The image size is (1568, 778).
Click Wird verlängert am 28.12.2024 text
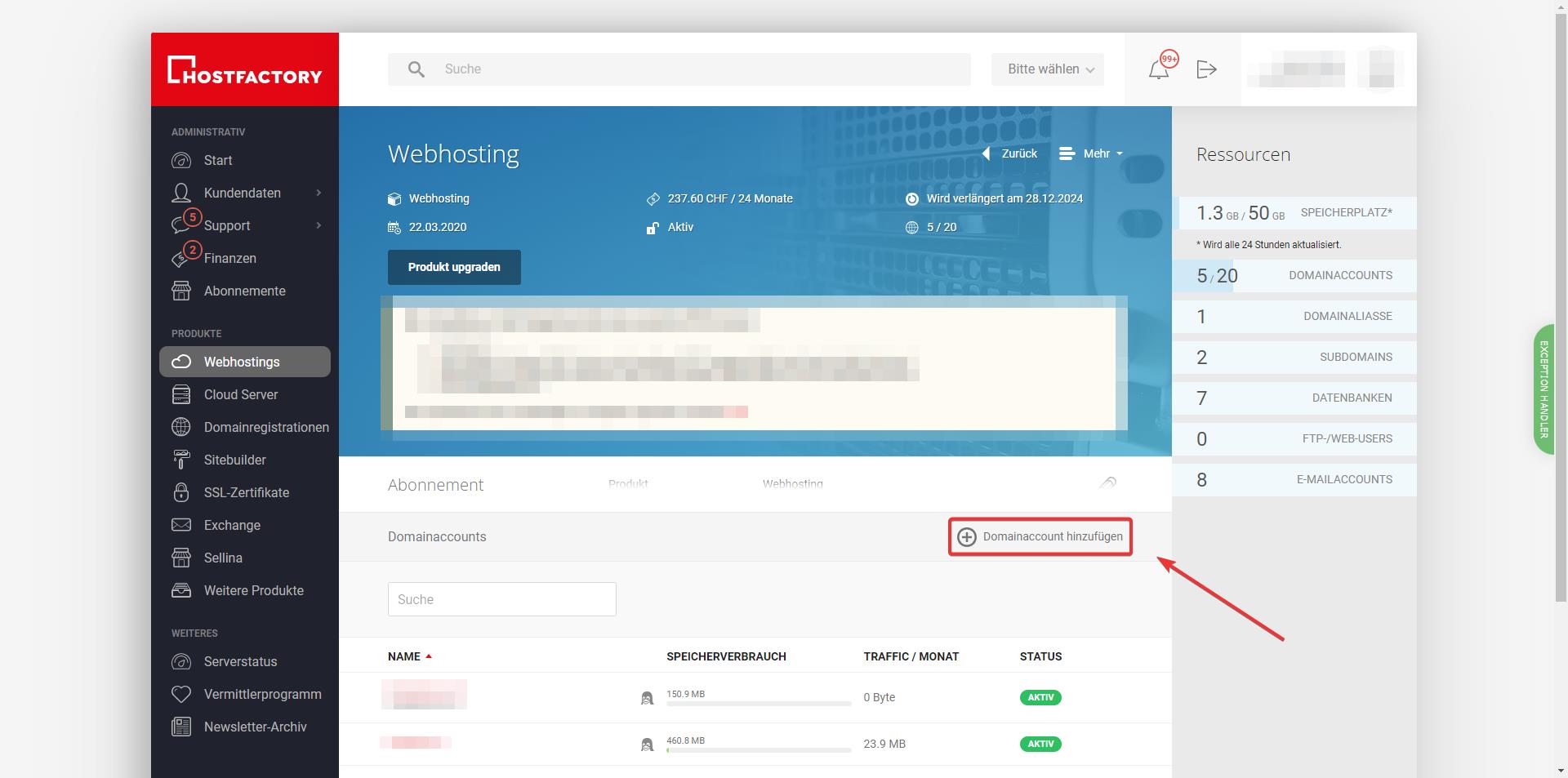(1004, 198)
